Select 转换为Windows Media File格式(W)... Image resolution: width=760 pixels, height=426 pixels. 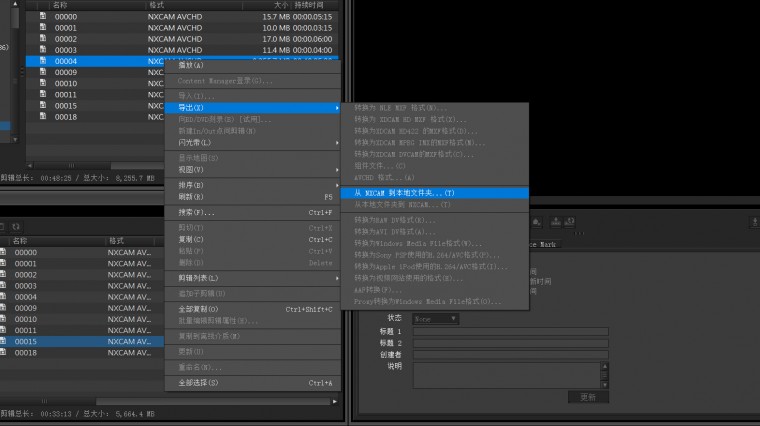434,243
